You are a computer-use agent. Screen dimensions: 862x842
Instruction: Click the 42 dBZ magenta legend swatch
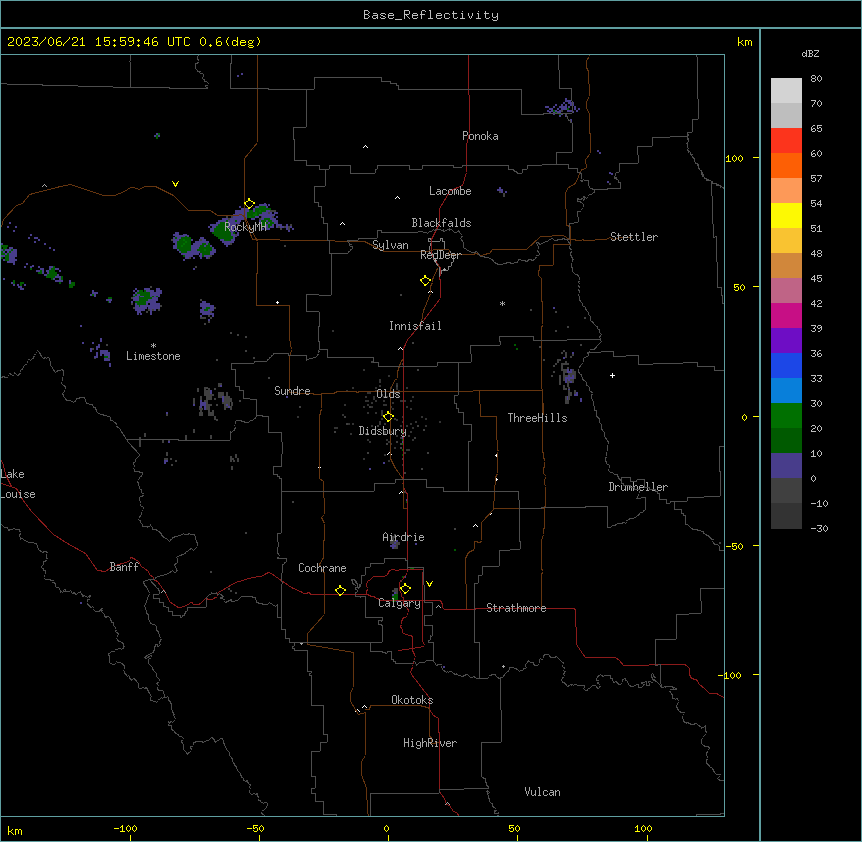click(786, 315)
